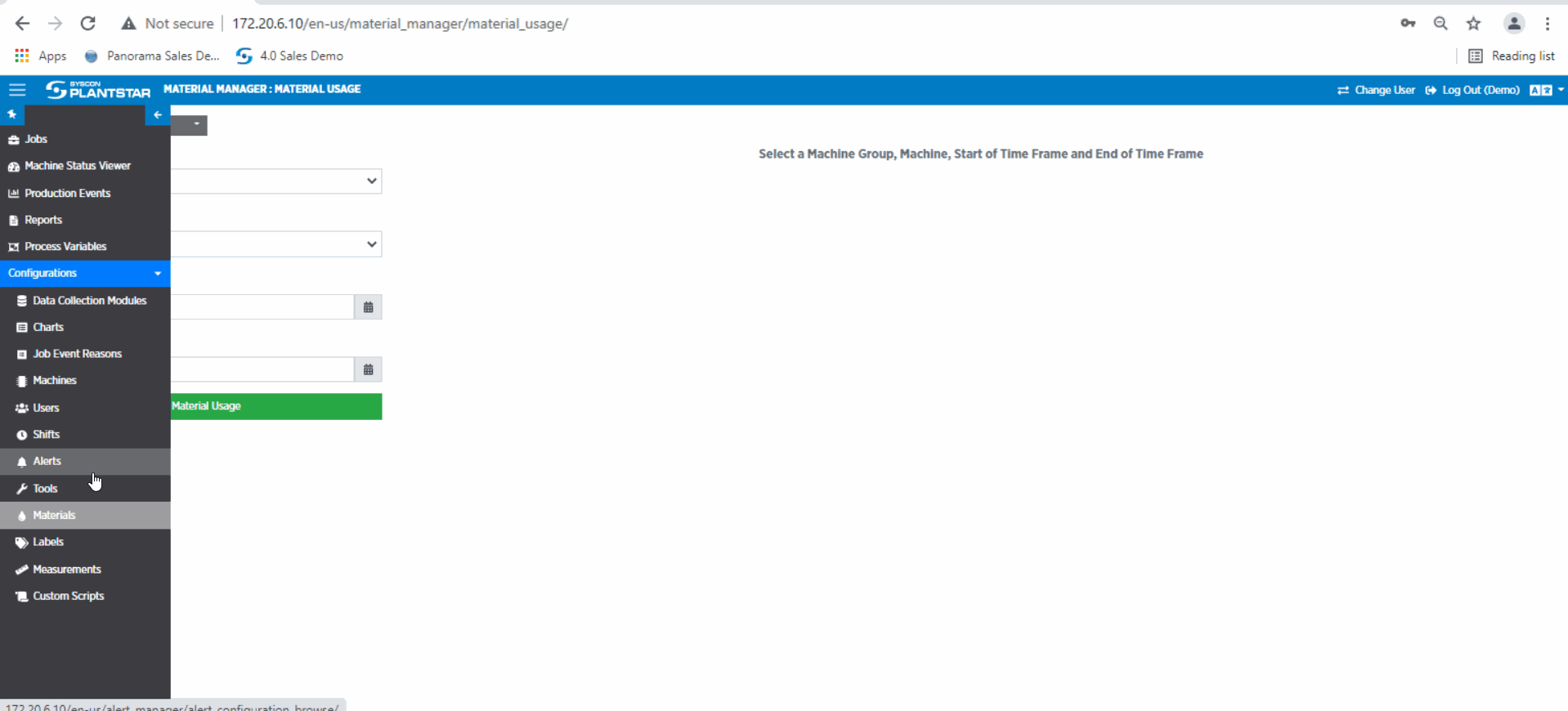Open Process Variables menu item
This screenshot has height=711, width=1568.
tap(85, 246)
